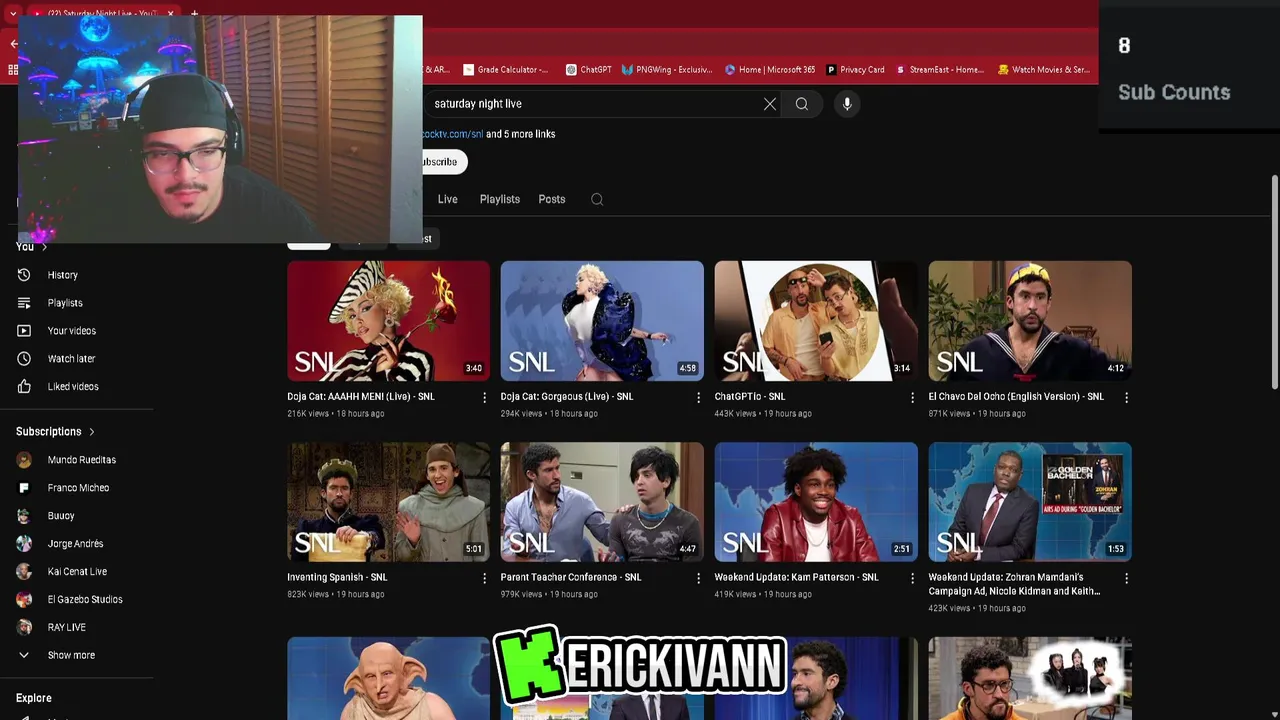The image size is (1280, 720).
Task: Open the 'and 5 more links' channel links
Action: pos(520,134)
